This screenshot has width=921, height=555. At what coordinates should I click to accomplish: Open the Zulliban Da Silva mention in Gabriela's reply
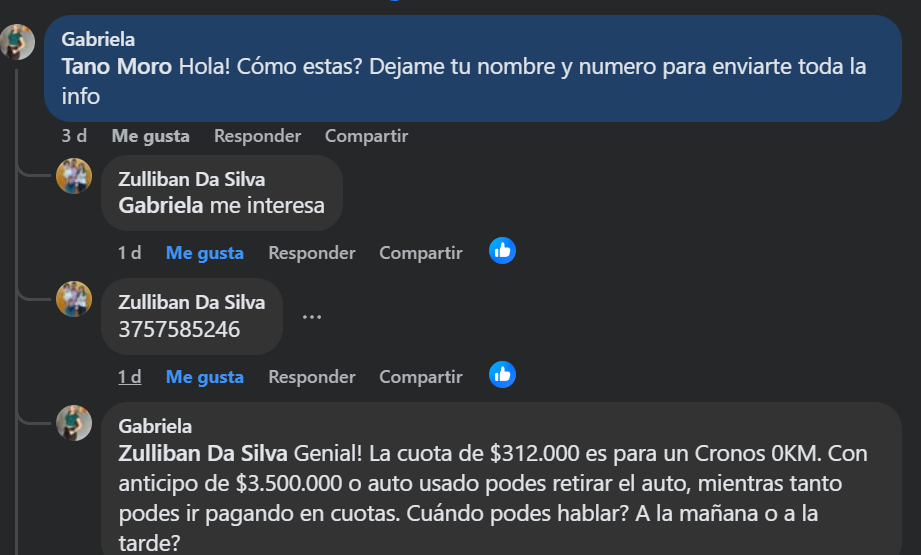click(x=202, y=454)
